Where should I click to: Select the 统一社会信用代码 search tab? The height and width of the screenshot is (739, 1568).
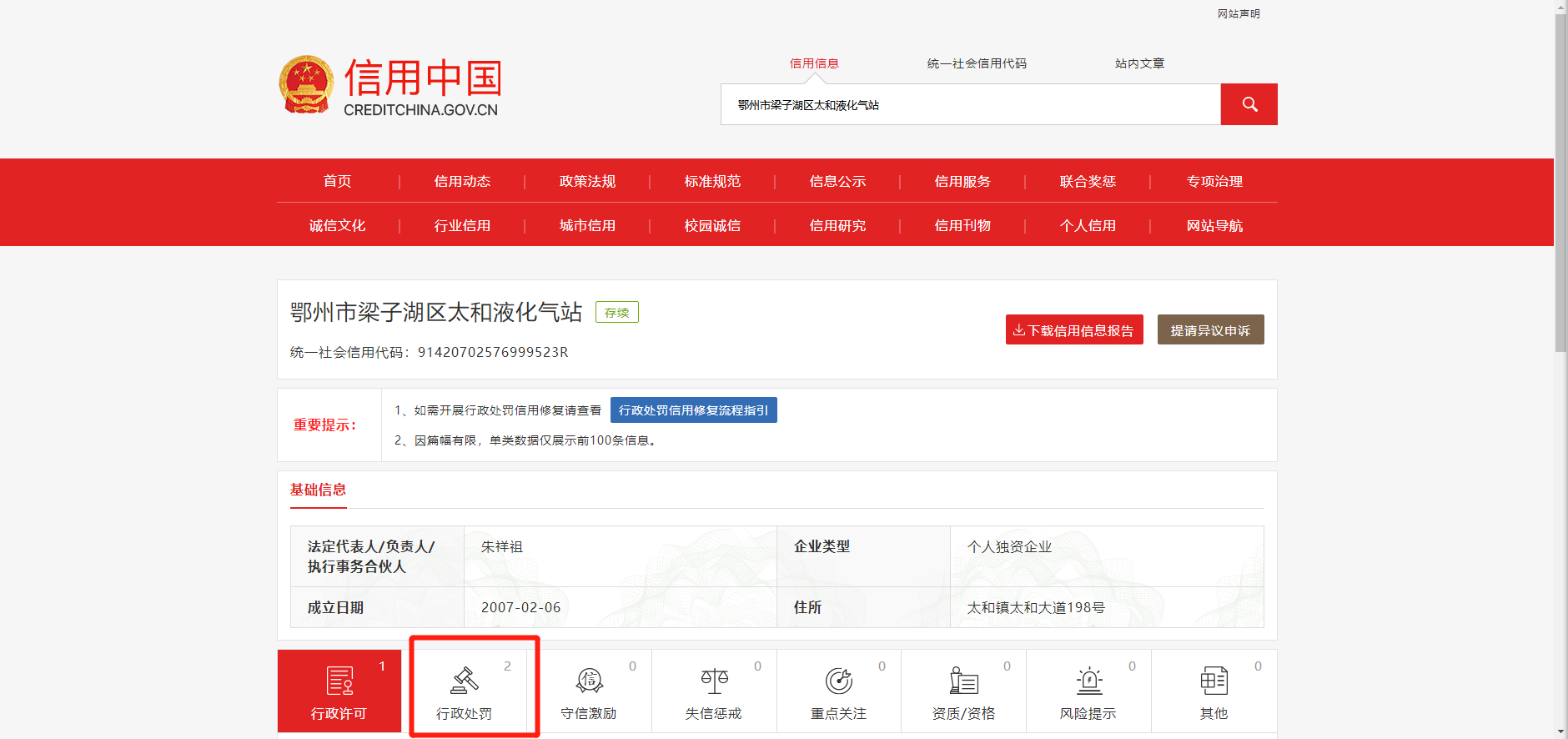pos(977,63)
